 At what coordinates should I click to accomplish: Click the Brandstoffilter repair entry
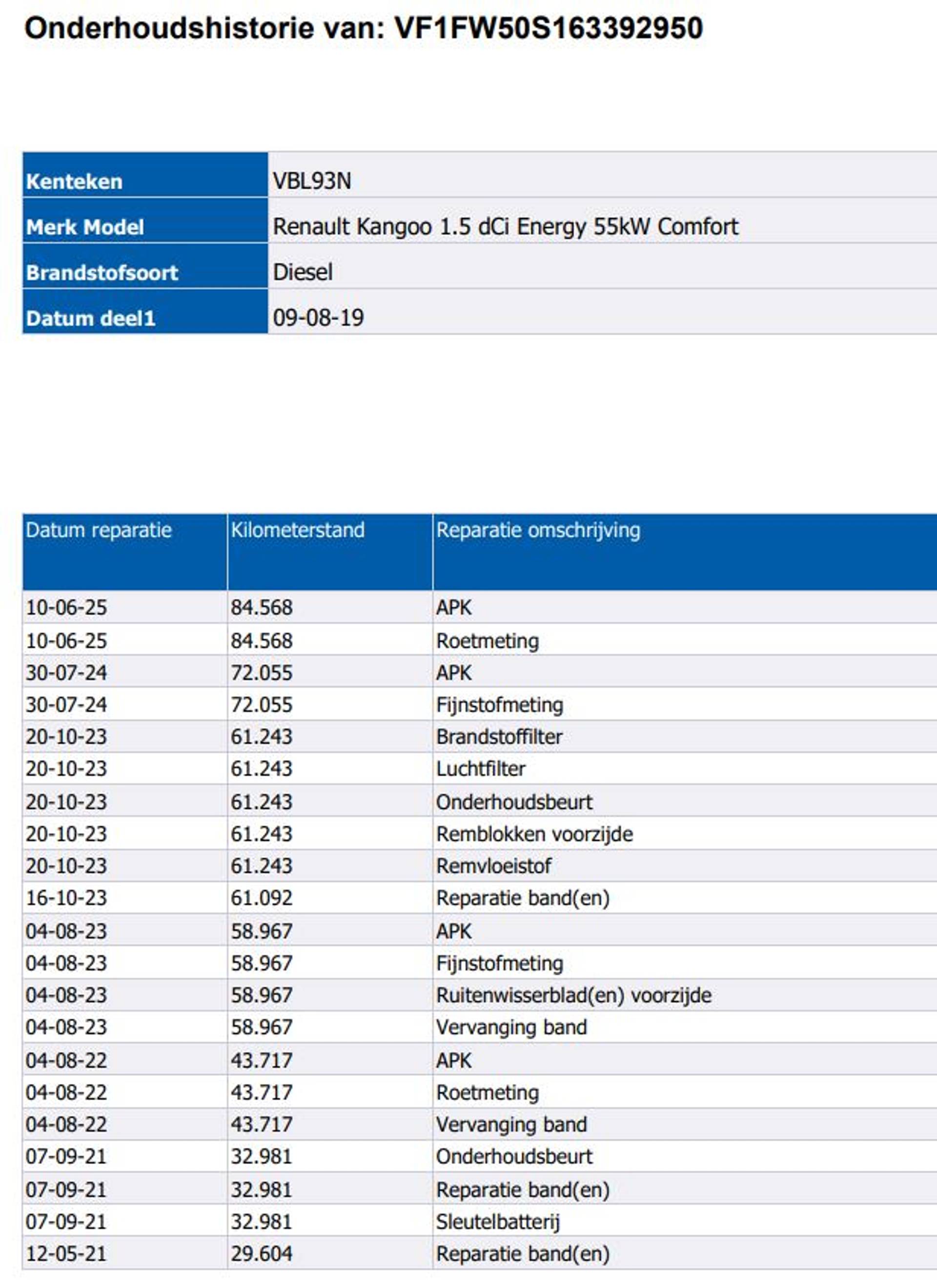(499, 737)
